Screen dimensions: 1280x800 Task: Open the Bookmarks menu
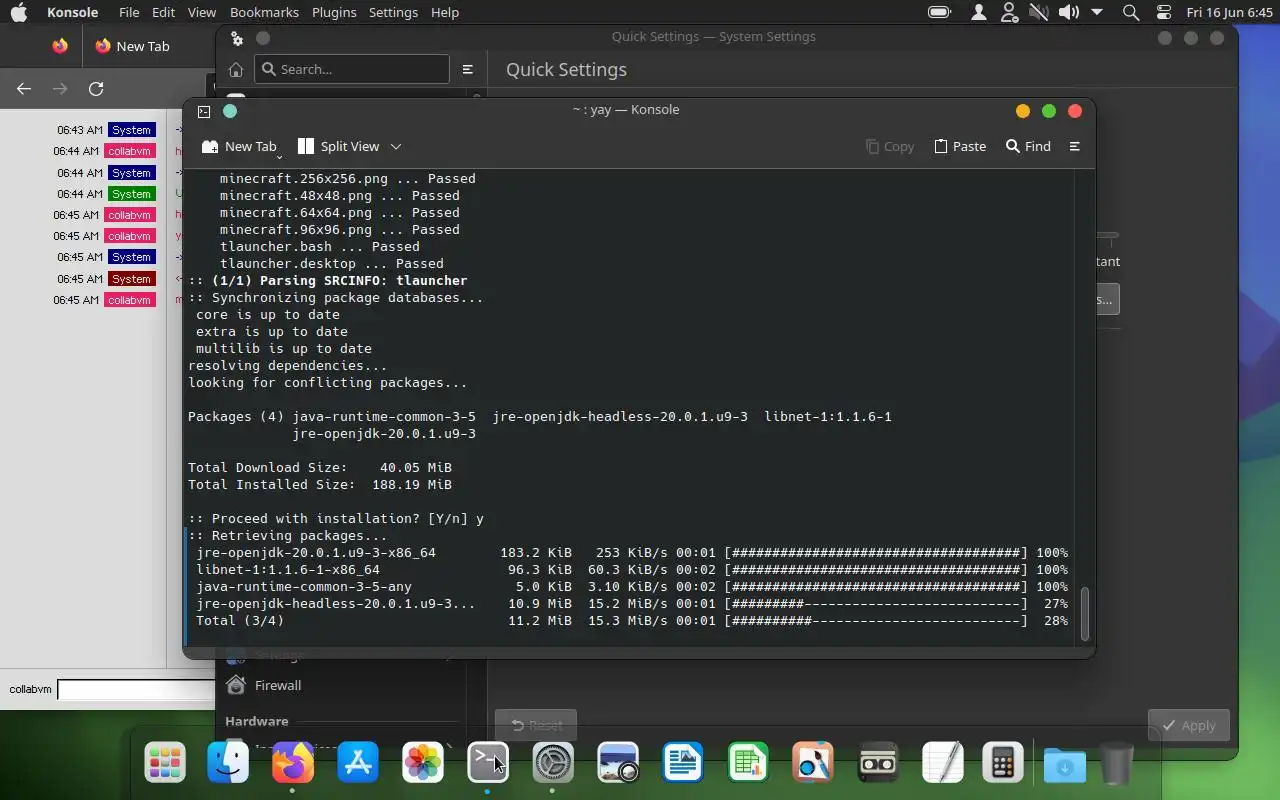tap(264, 12)
